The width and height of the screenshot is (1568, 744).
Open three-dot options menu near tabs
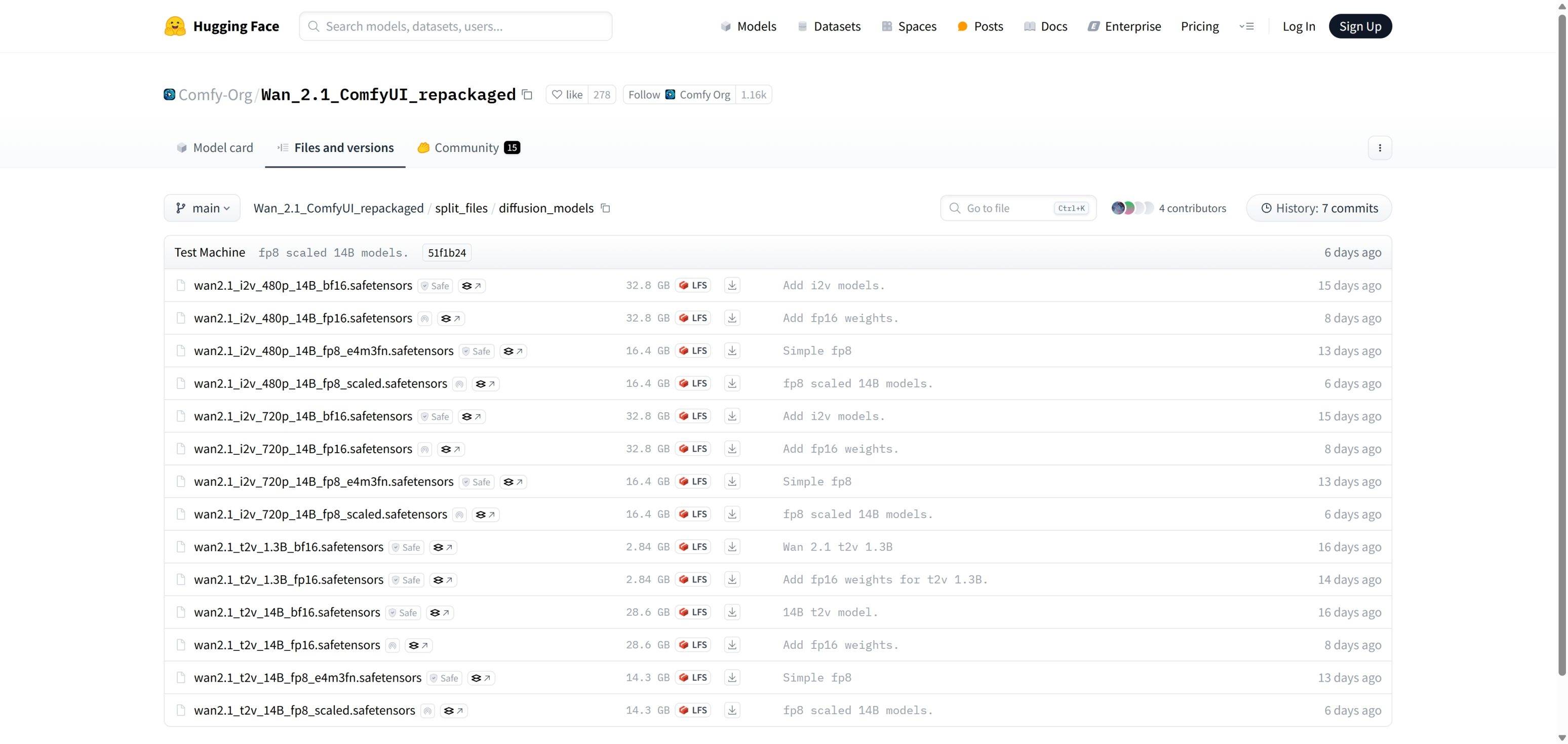point(1379,148)
